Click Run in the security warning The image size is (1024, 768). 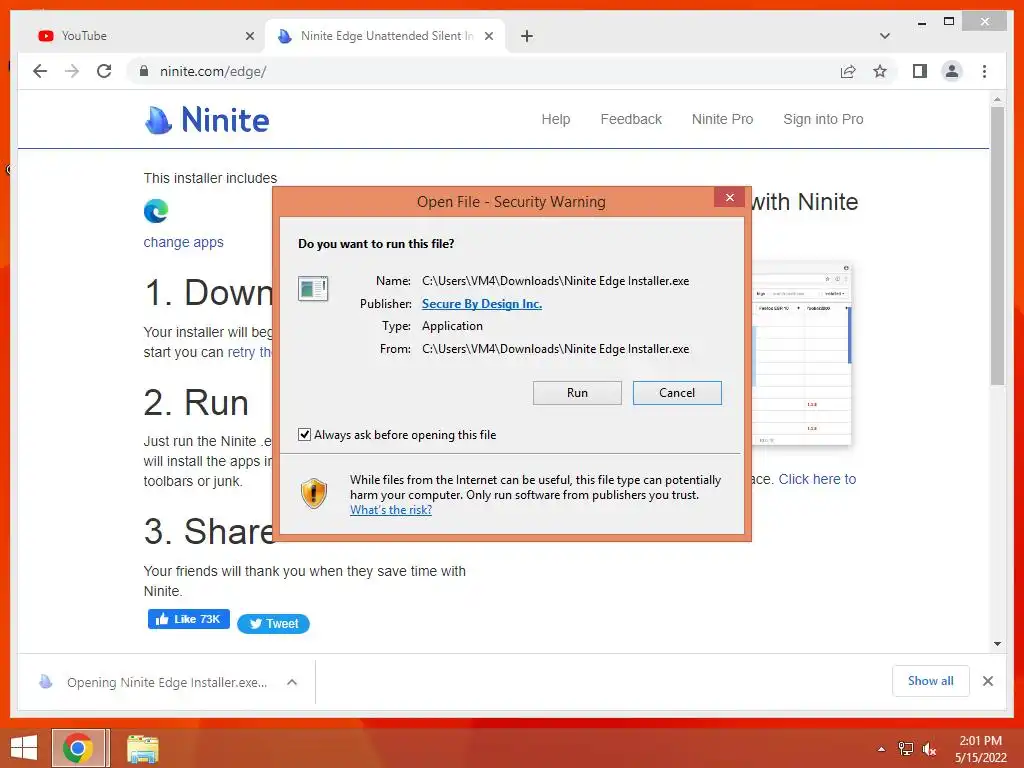click(577, 393)
